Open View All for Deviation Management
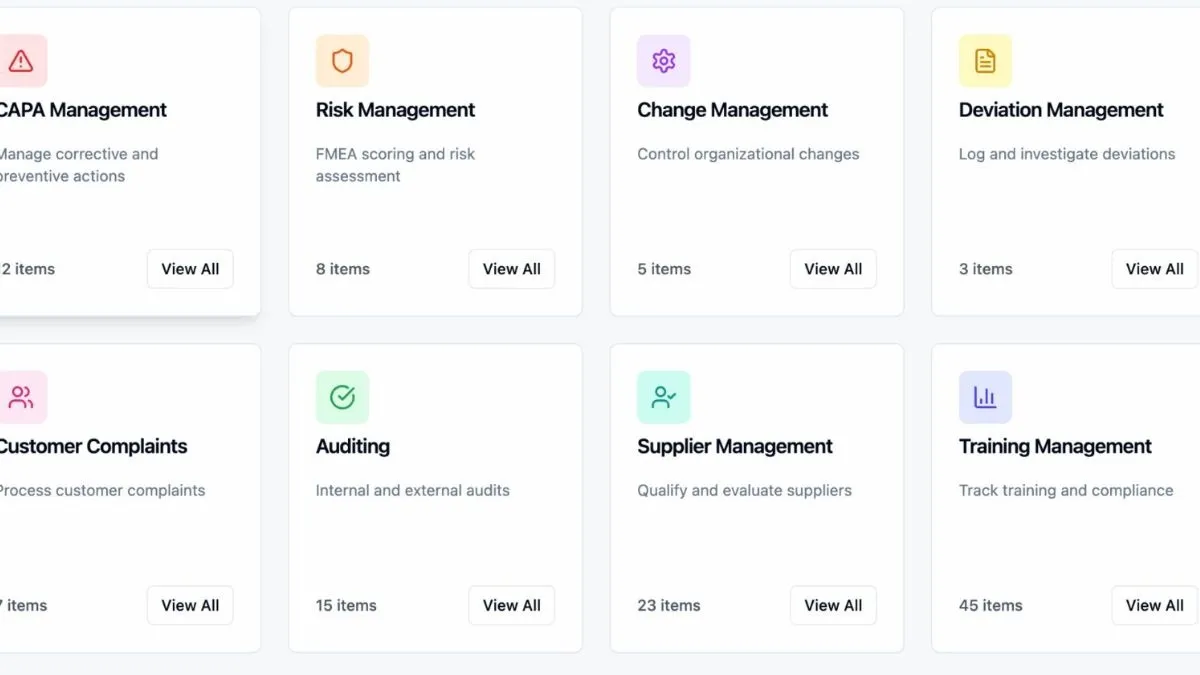The image size is (1200, 675). coord(1155,269)
